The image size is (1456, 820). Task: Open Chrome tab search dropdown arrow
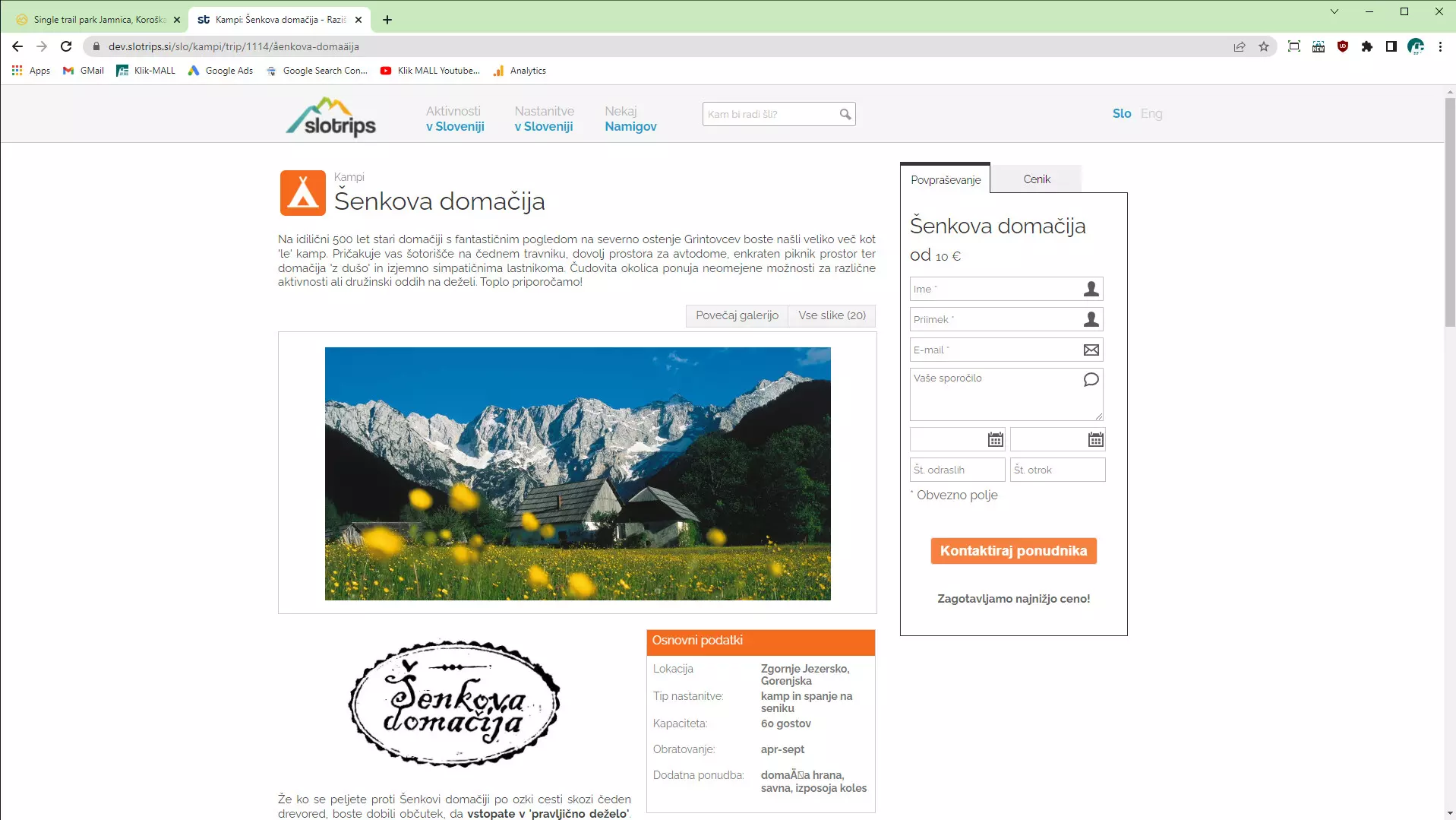tap(1334, 11)
